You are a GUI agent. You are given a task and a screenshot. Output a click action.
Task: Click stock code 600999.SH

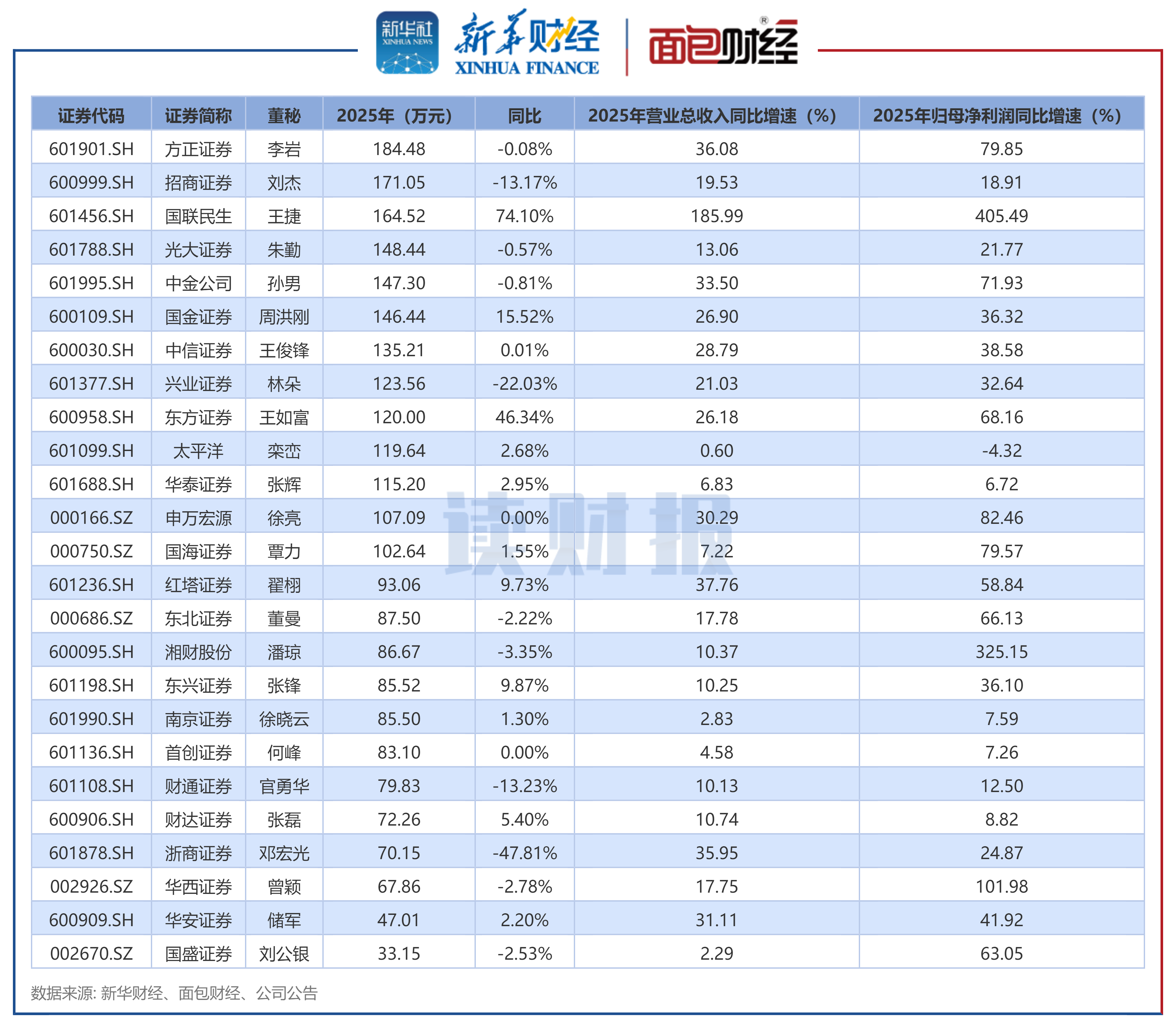coord(91,182)
